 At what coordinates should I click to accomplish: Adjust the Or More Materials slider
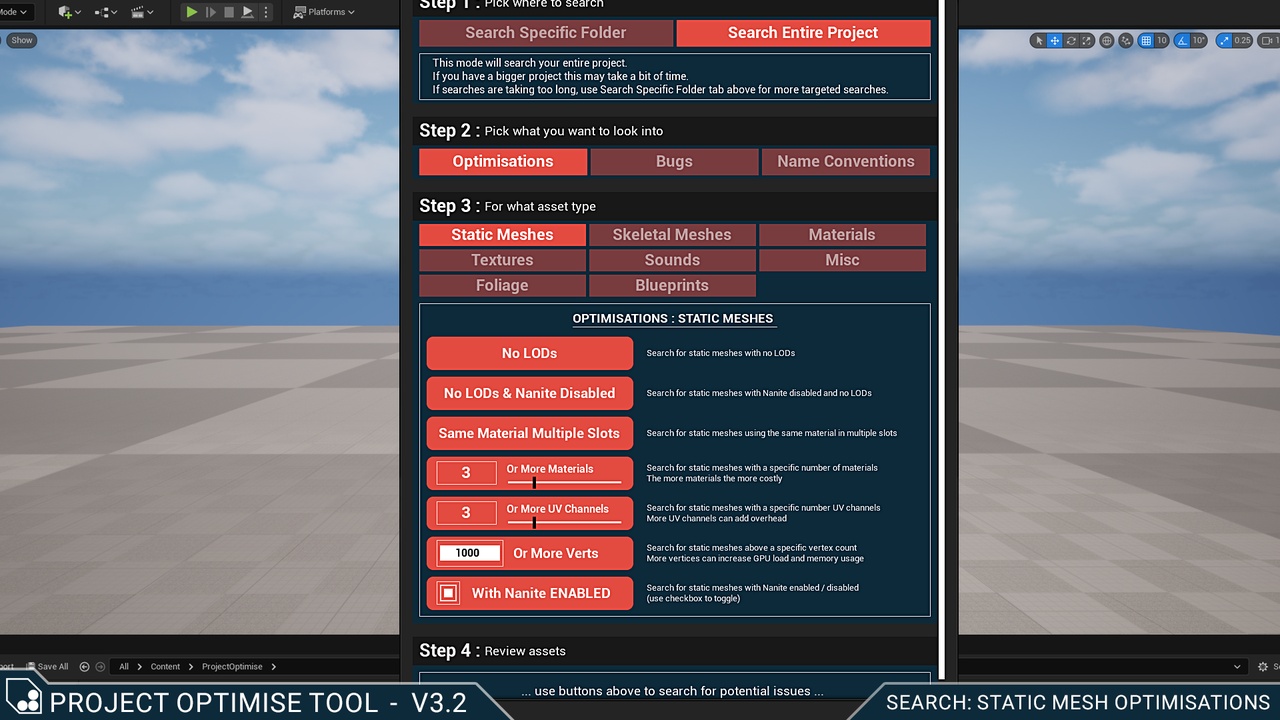pyautogui.click(x=564, y=482)
